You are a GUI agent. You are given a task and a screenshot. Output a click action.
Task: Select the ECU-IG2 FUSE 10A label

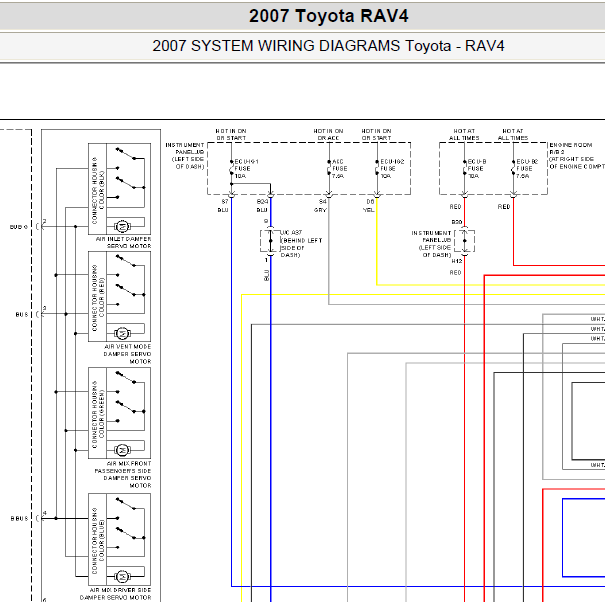click(x=392, y=169)
